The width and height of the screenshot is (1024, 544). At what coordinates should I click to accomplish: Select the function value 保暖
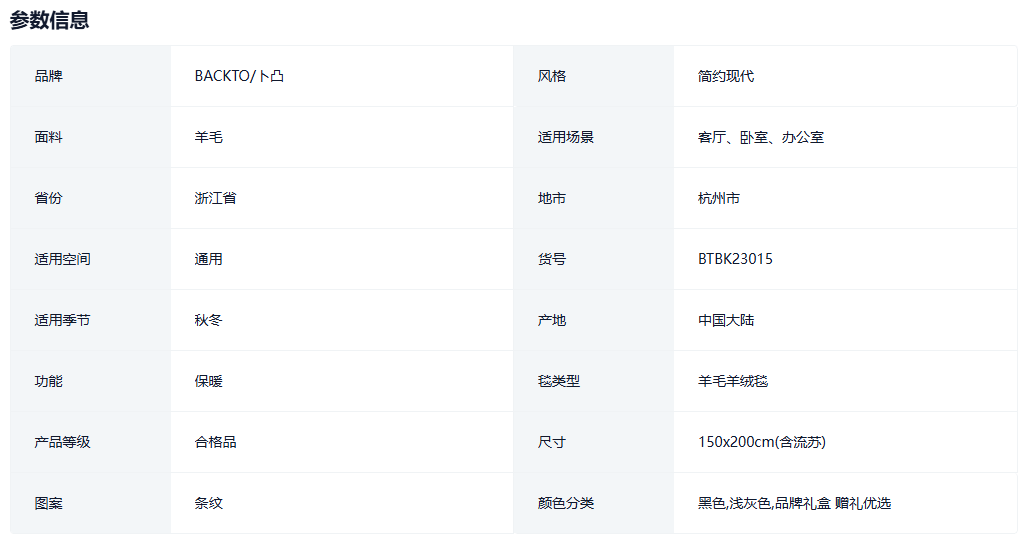pyautogui.click(x=208, y=381)
